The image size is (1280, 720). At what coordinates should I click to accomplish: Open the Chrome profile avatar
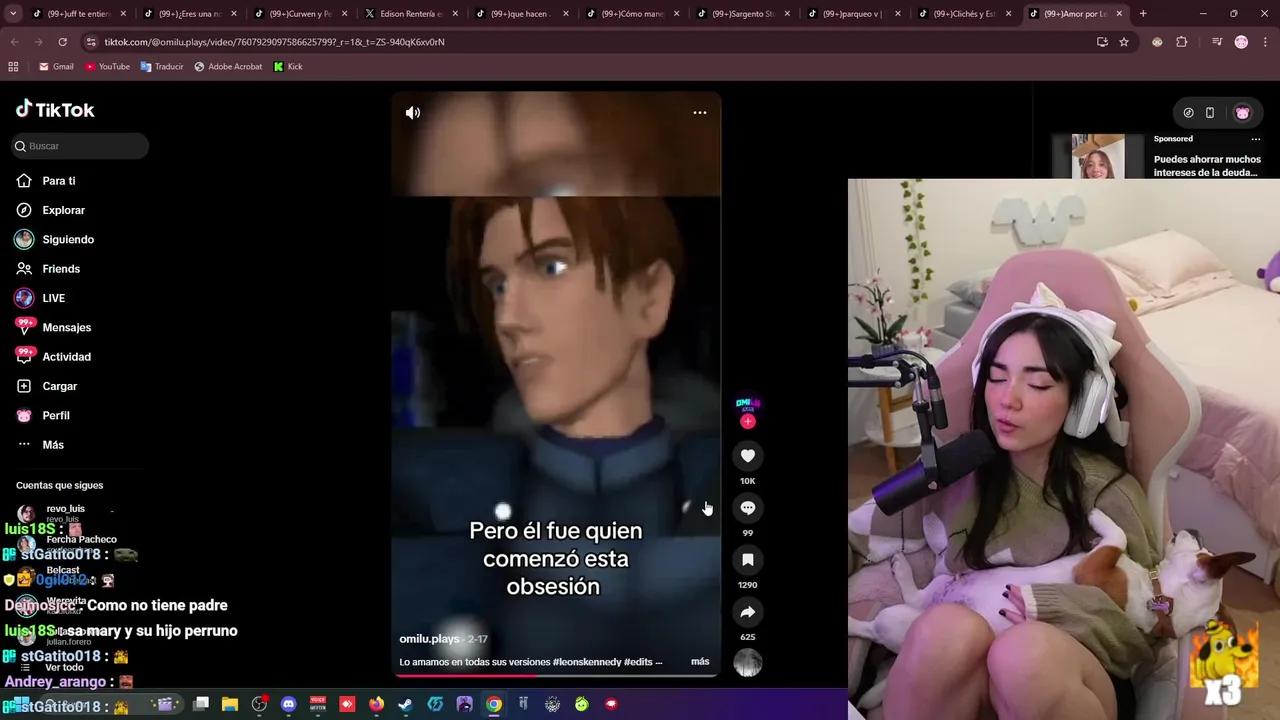(1241, 42)
